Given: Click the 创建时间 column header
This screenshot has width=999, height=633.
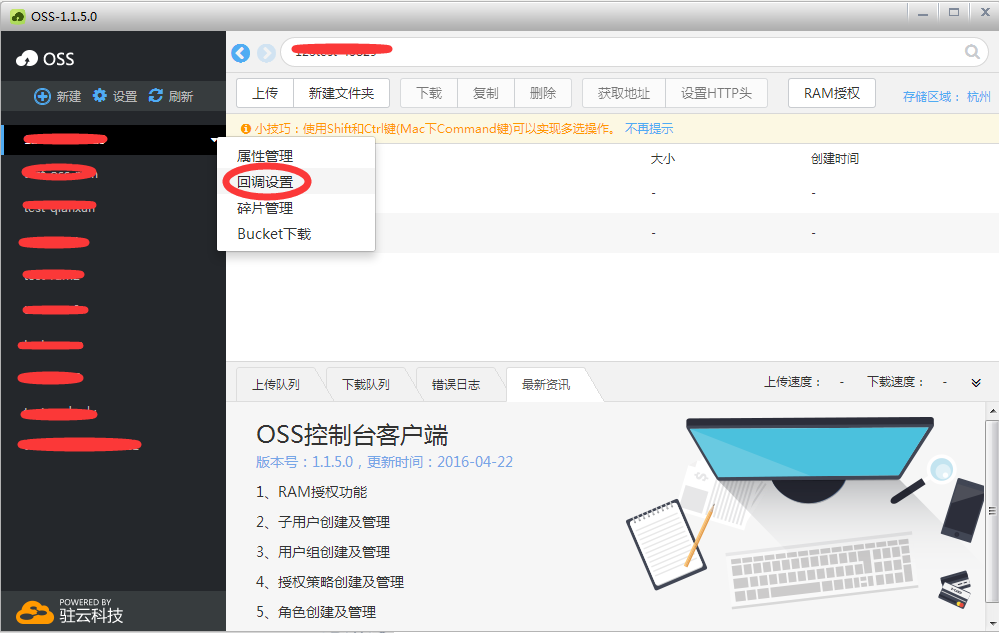Looking at the screenshot, I should coord(835,159).
